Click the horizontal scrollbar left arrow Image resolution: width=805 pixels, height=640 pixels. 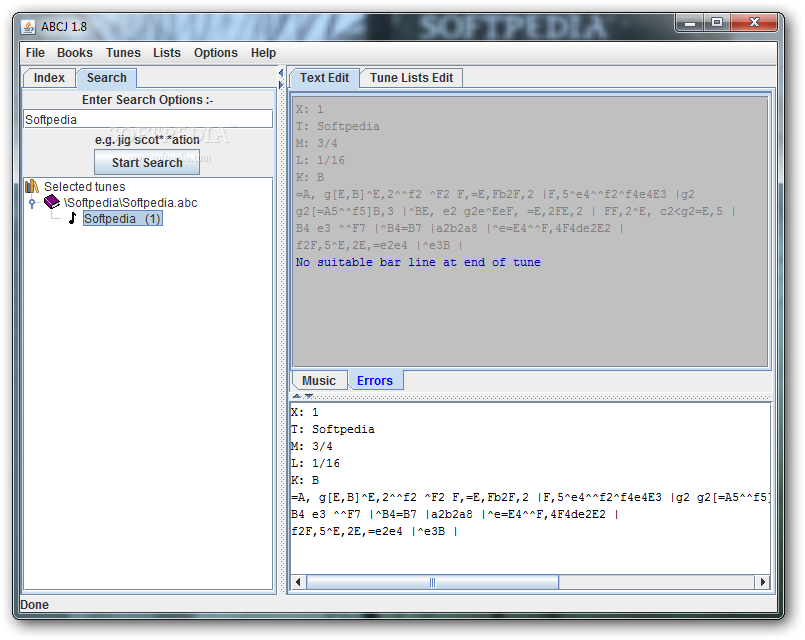298,582
